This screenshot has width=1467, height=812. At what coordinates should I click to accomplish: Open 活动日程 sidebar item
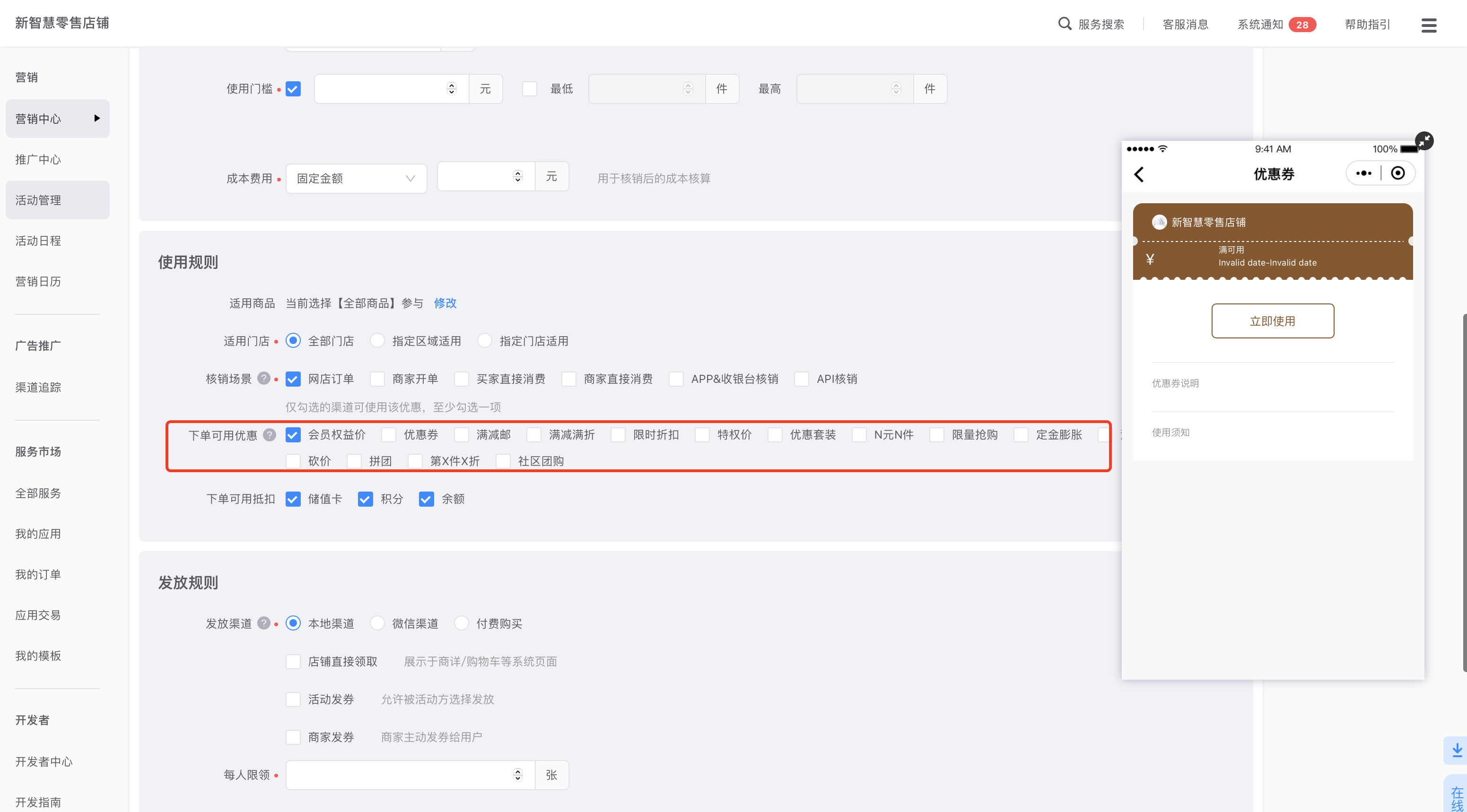tap(38, 241)
